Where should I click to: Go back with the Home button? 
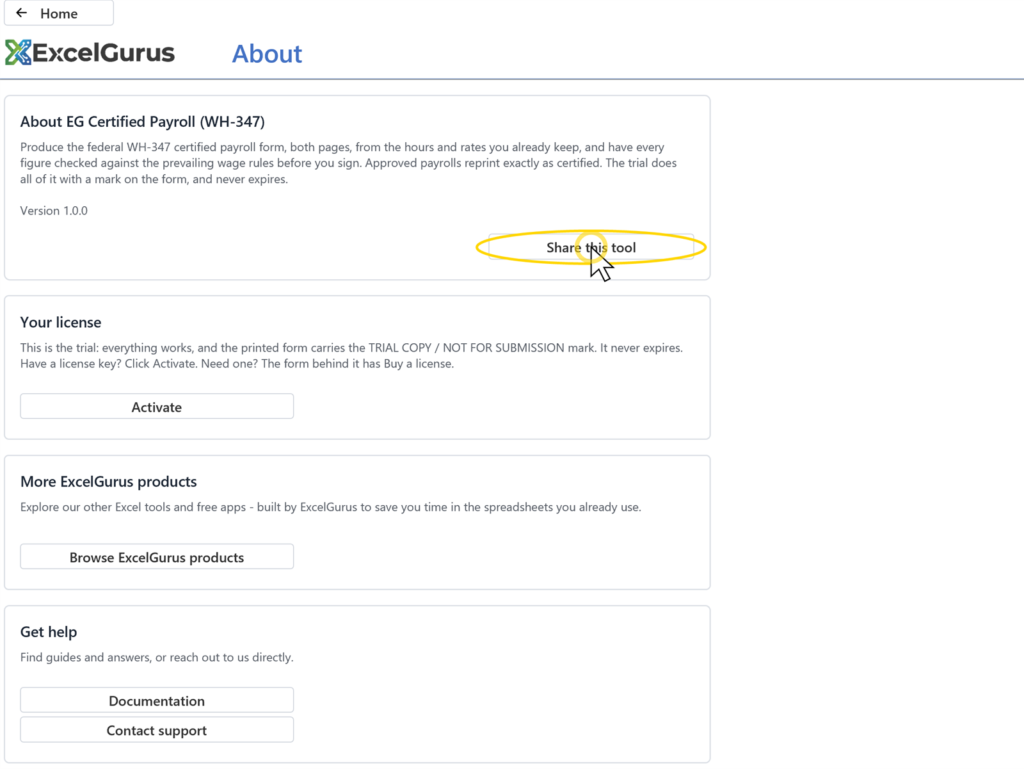click(59, 13)
